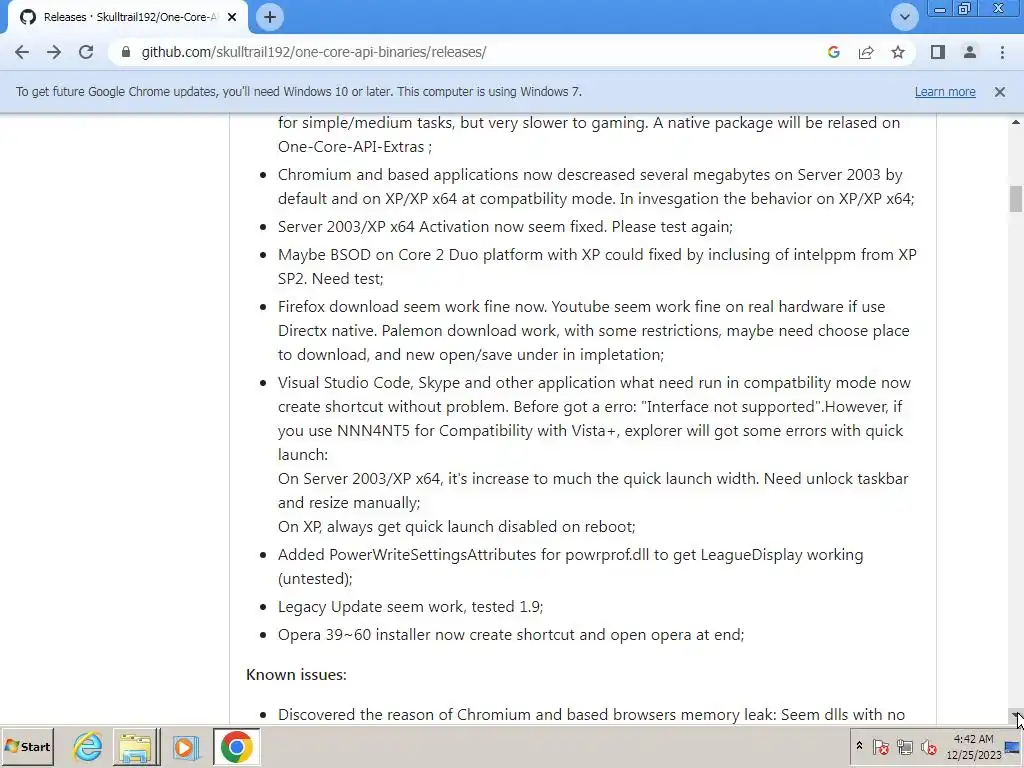Open Action Center flag tray icon
1024x768 pixels.
coord(880,746)
